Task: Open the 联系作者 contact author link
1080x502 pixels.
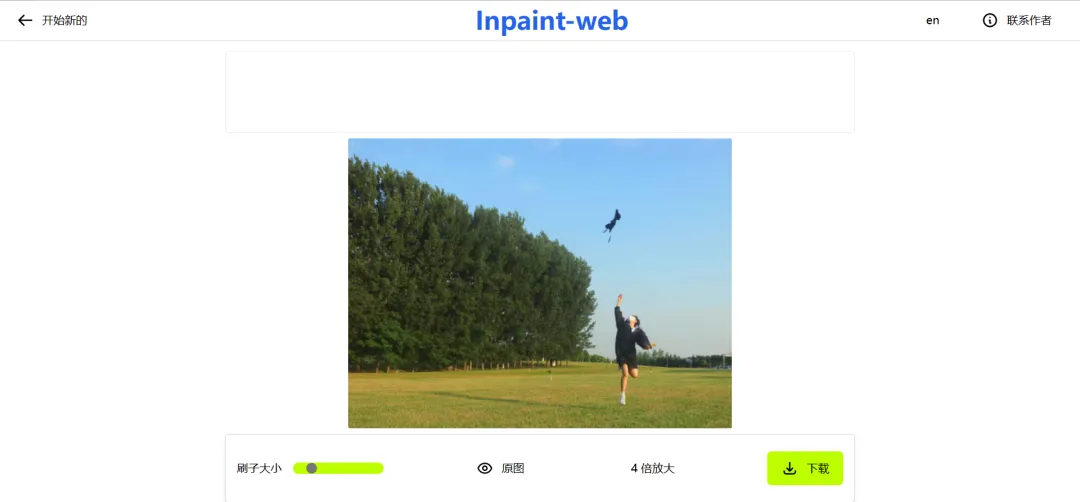Action: pos(1029,21)
